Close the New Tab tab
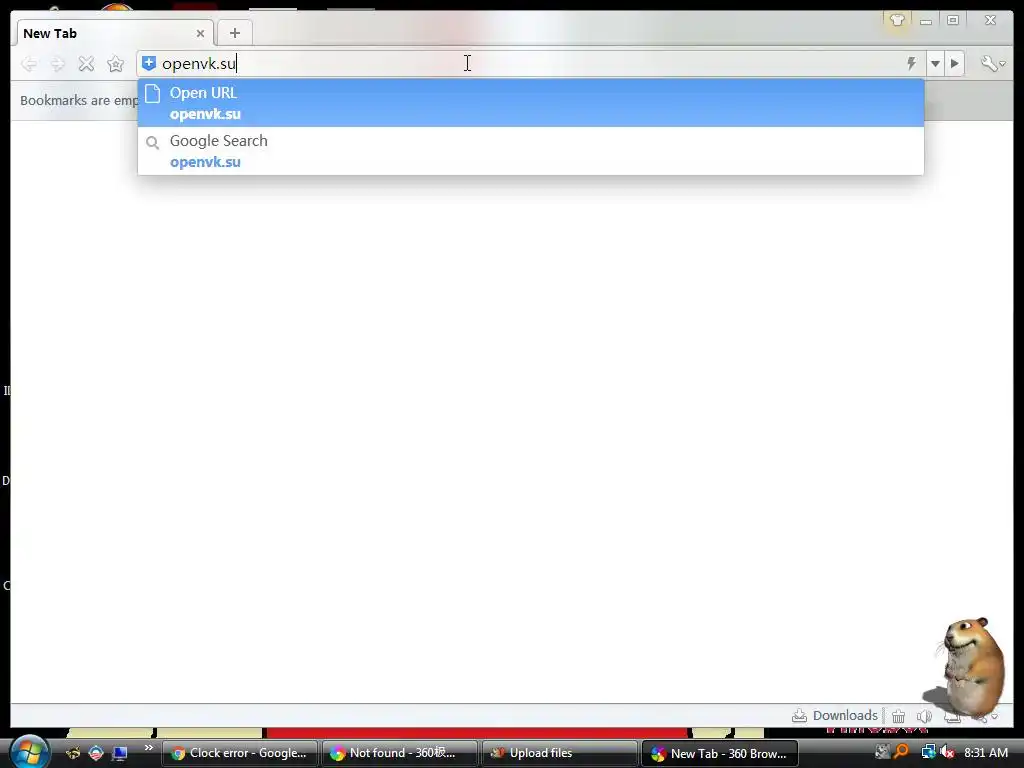The width and height of the screenshot is (1024, 768). [x=200, y=33]
